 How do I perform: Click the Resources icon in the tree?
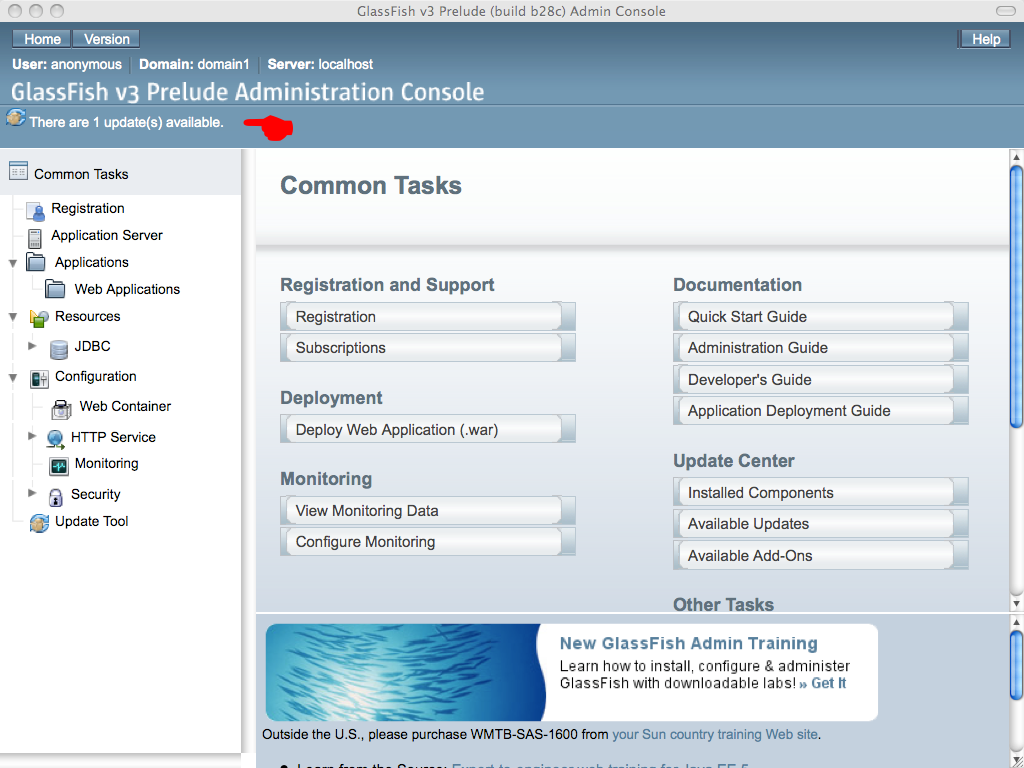tap(39, 318)
